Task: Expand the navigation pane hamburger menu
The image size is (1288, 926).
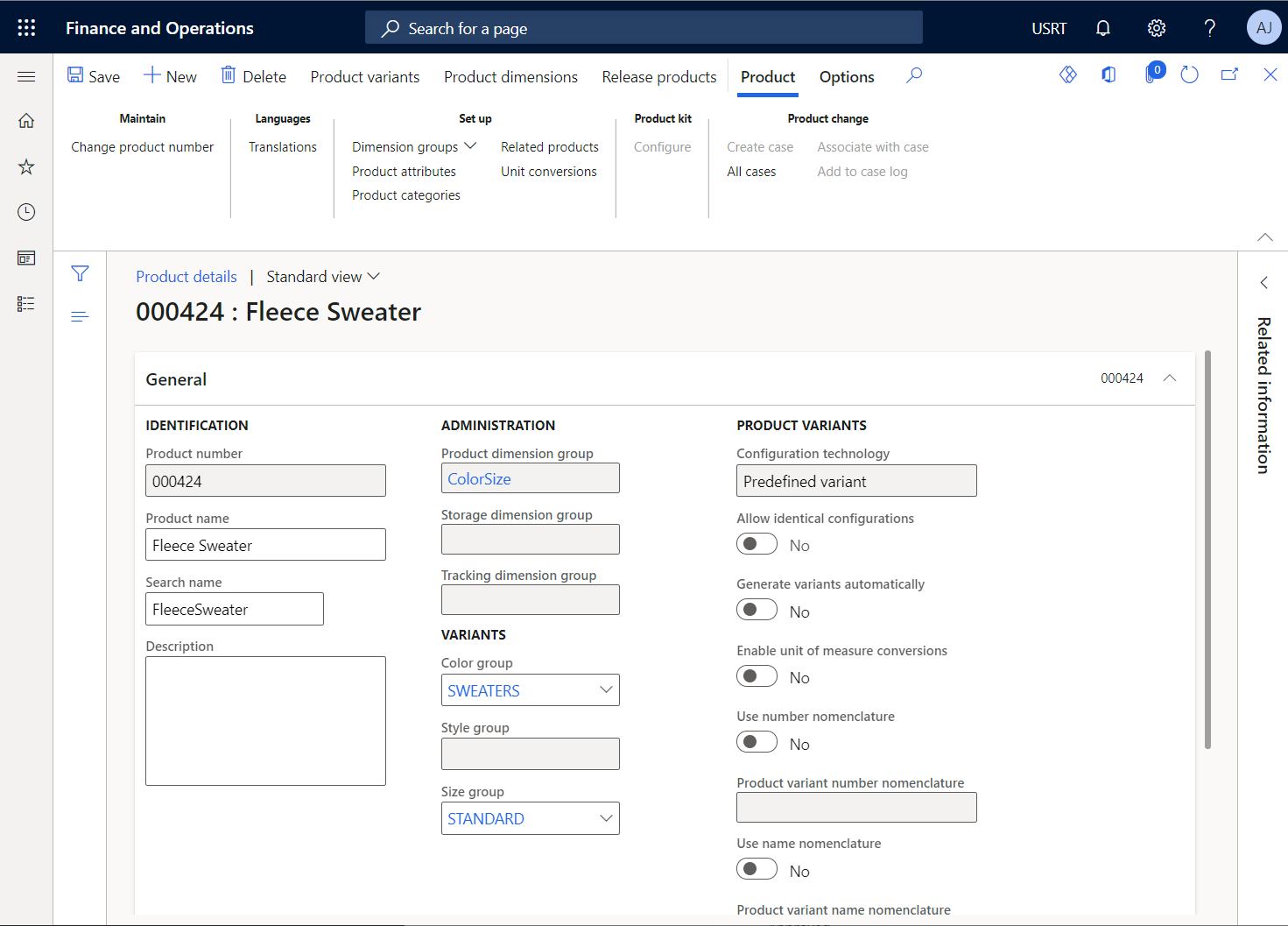Action: point(26,77)
